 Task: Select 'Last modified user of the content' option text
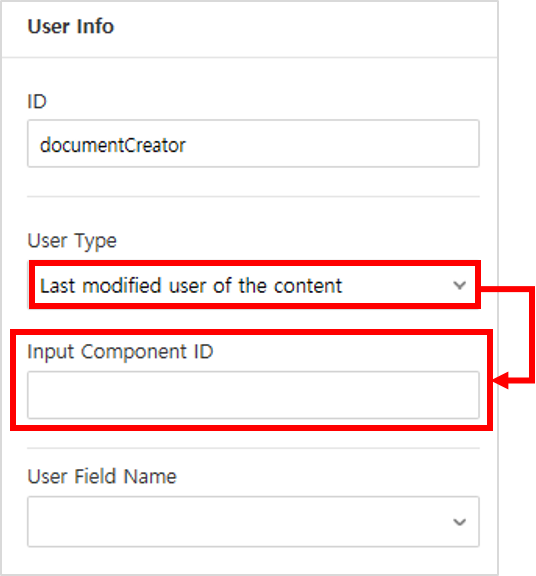click(191, 285)
